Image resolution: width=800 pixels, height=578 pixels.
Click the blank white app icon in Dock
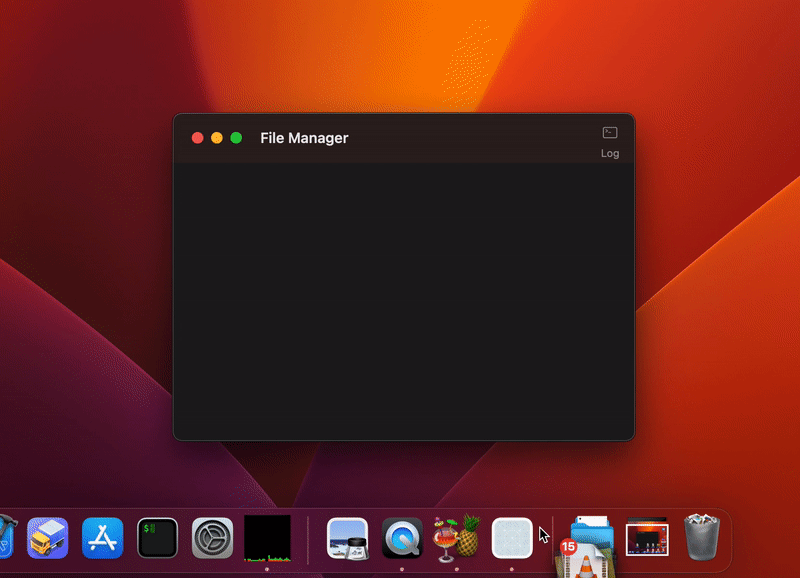coord(512,538)
